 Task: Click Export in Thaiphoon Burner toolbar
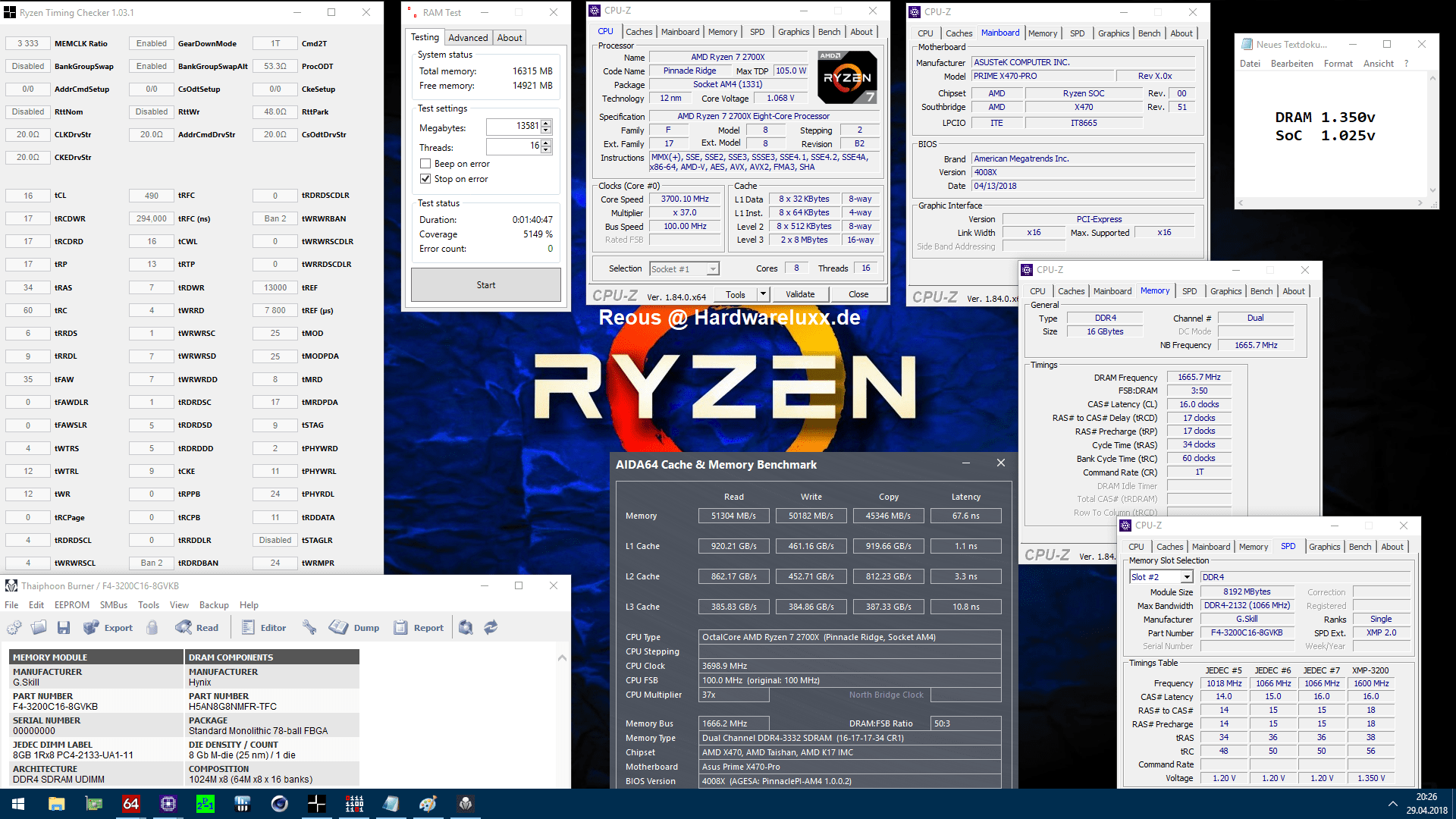click(x=108, y=628)
